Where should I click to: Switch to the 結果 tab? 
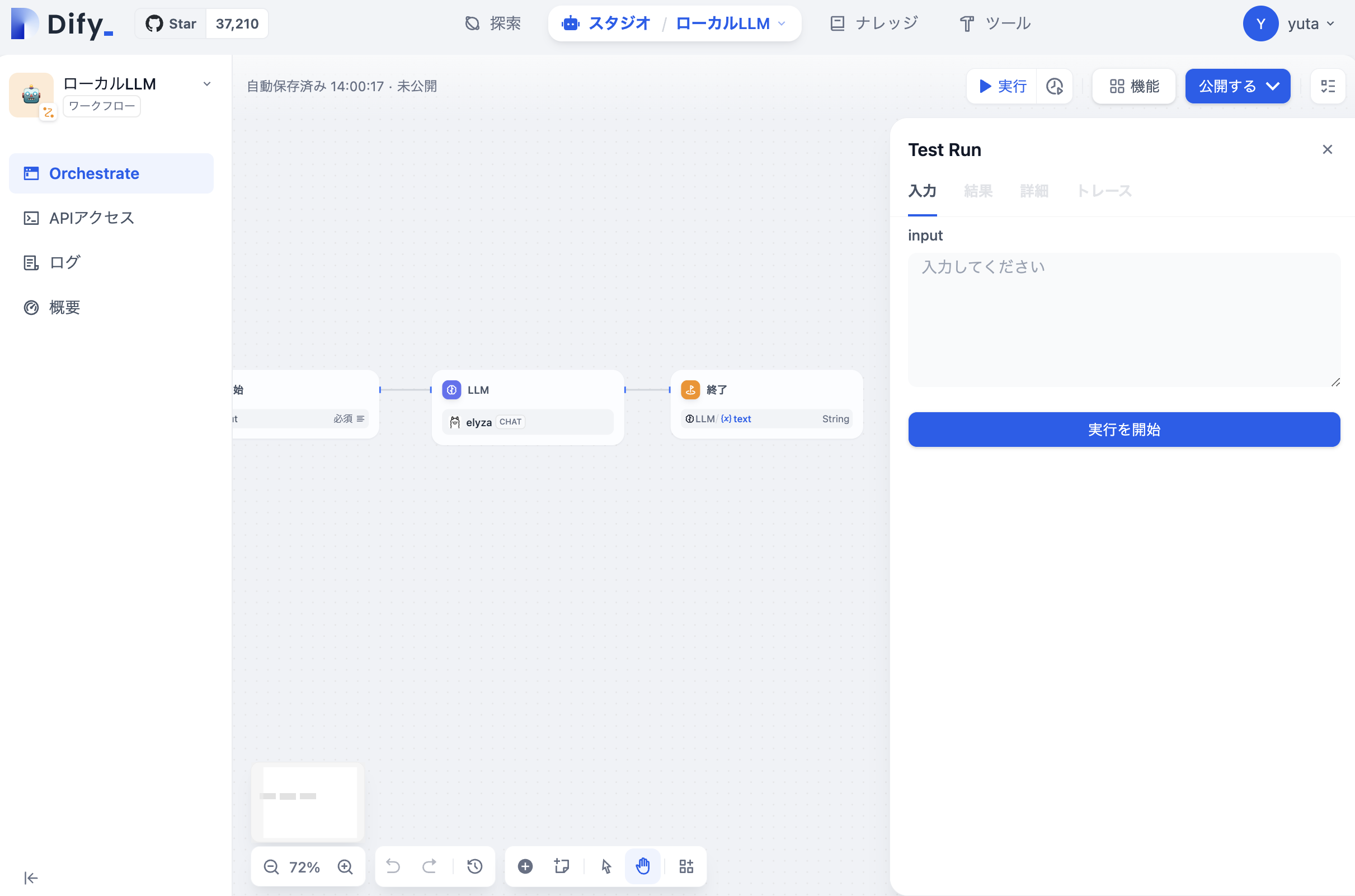978,191
